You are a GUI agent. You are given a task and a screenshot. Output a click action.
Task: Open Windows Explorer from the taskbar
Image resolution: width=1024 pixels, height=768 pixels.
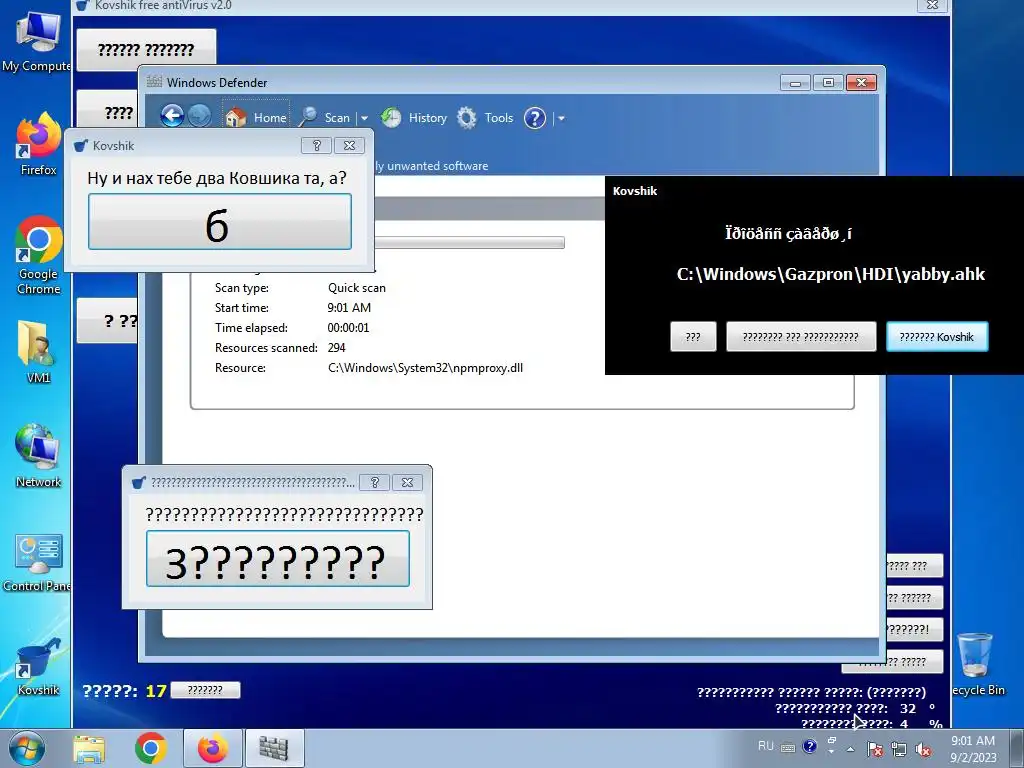point(89,748)
